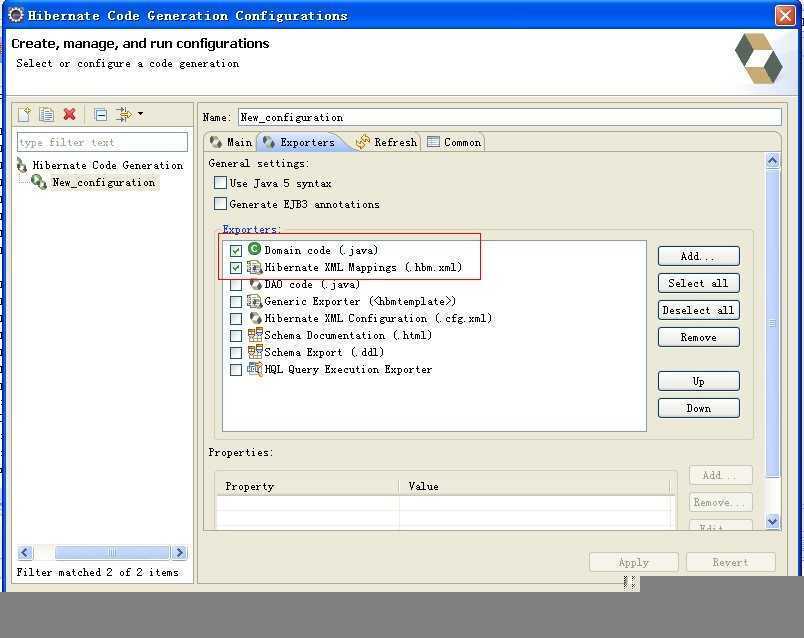Select New_configuration in the tree

(x=104, y=183)
